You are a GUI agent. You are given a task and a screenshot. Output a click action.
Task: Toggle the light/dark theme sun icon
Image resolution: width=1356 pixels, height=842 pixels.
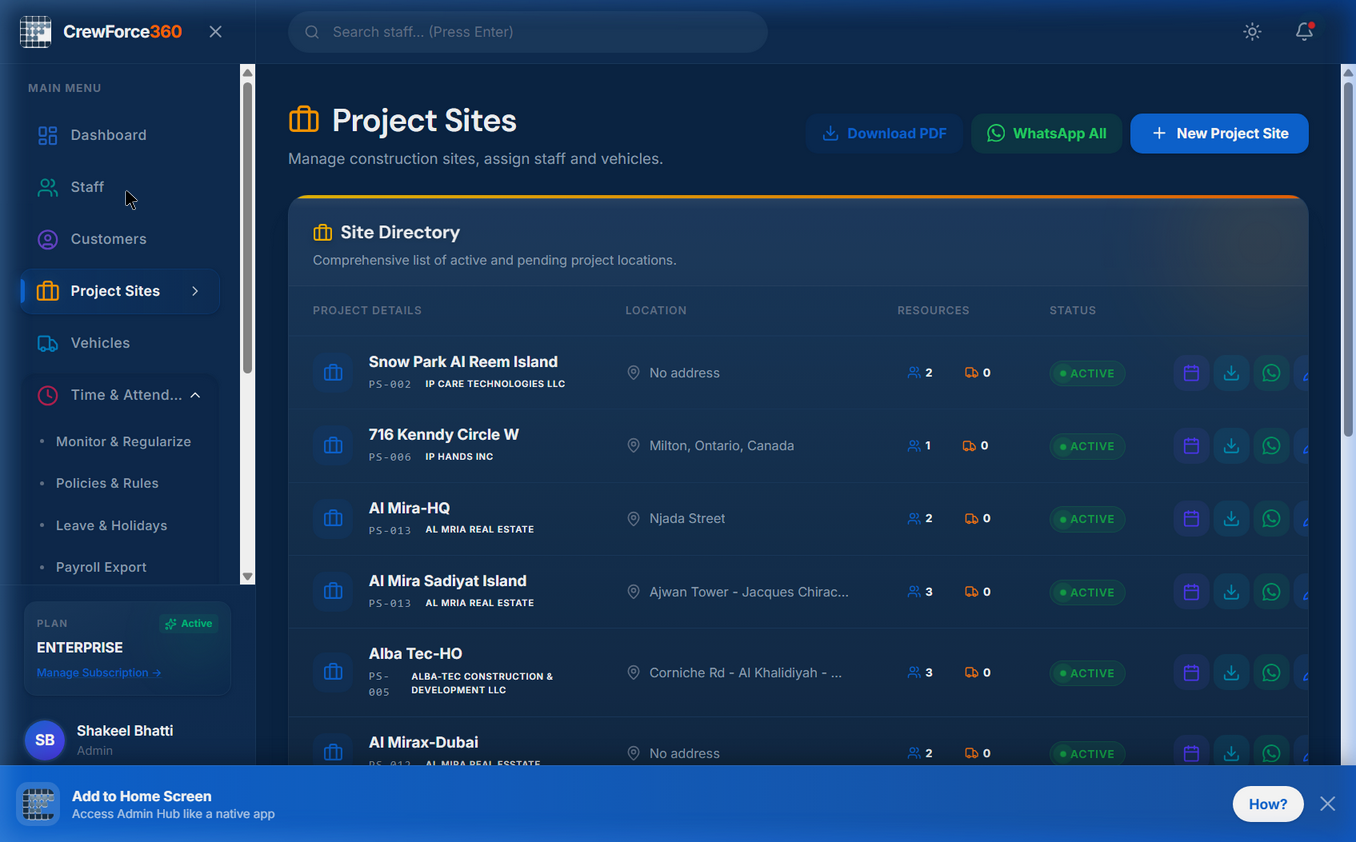coord(1252,32)
